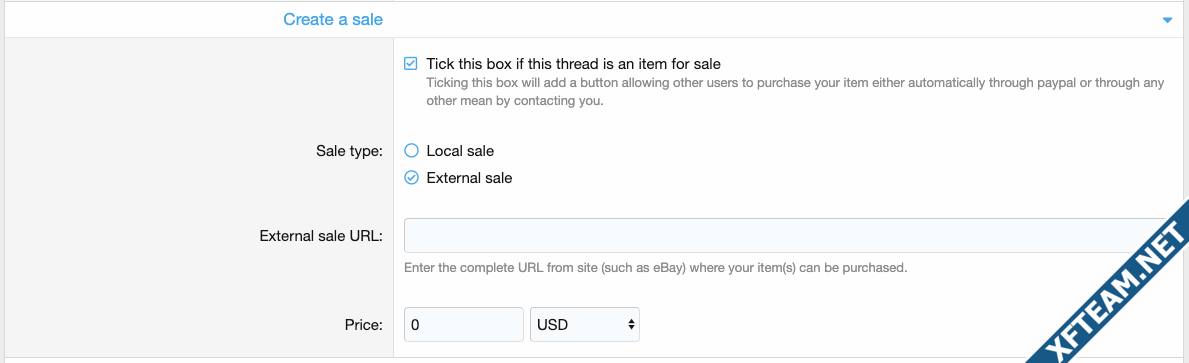Click the External sale label text
This screenshot has height=363, width=1189.
pos(469,179)
